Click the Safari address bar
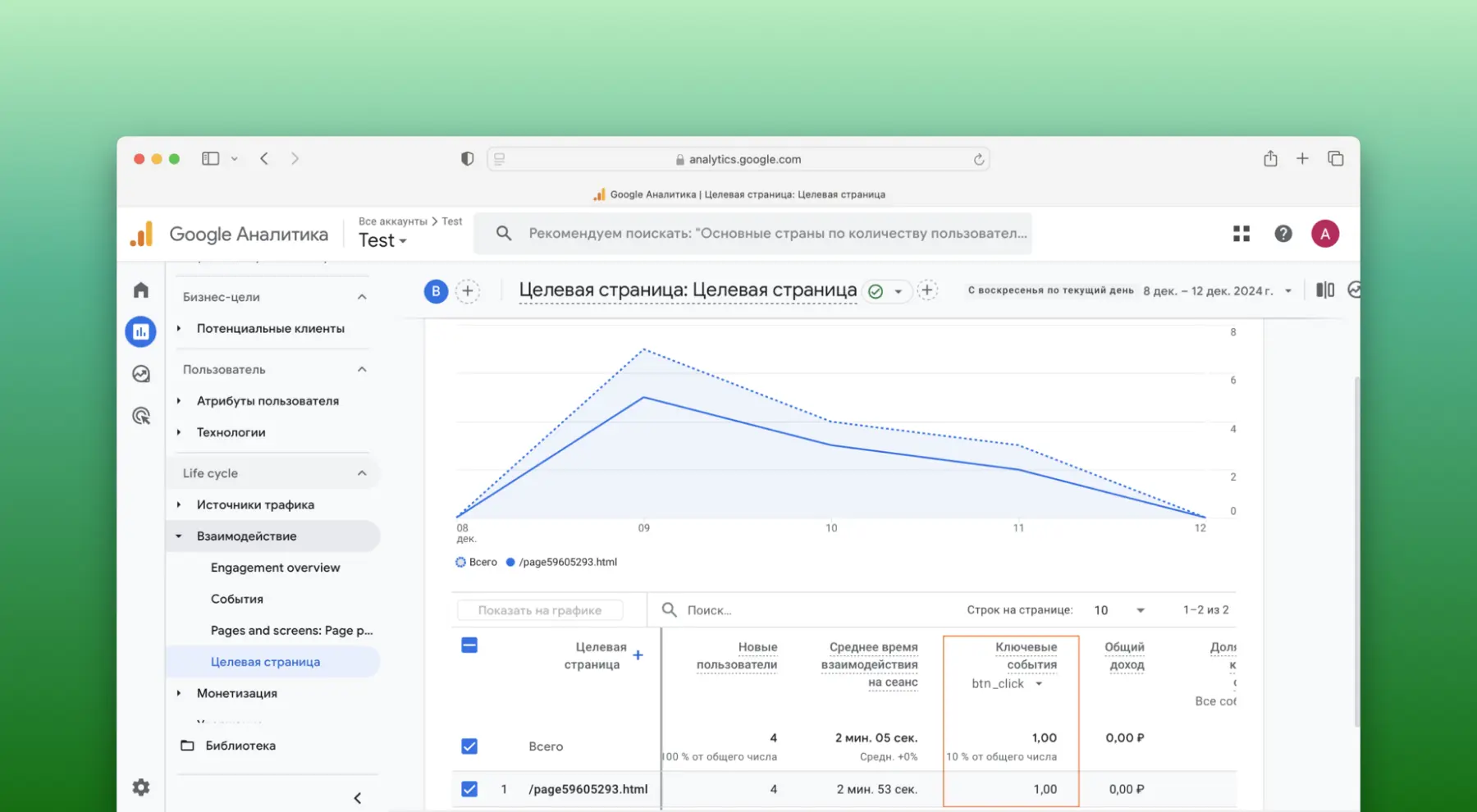1477x812 pixels. pos(738,159)
